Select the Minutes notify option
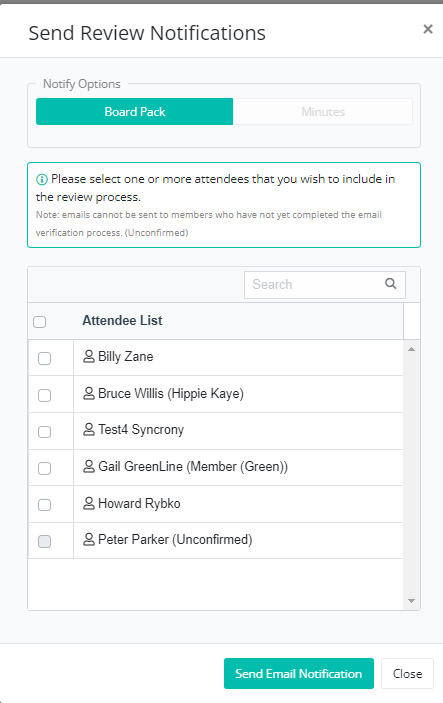Image resolution: width=443 pixels, height=703 pixels. [x=323, y=112]
